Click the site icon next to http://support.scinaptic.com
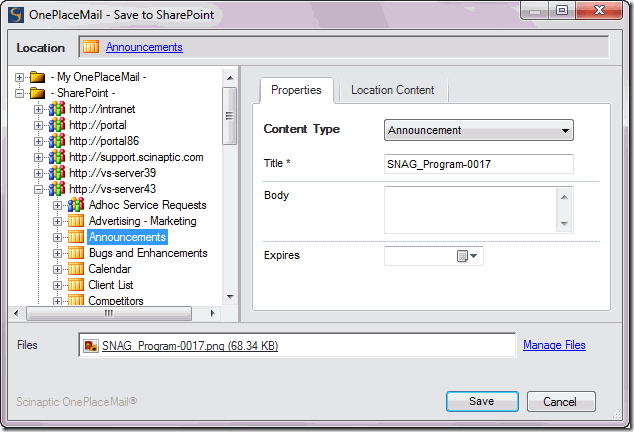 pyautogui.click(x=57, y=157)
